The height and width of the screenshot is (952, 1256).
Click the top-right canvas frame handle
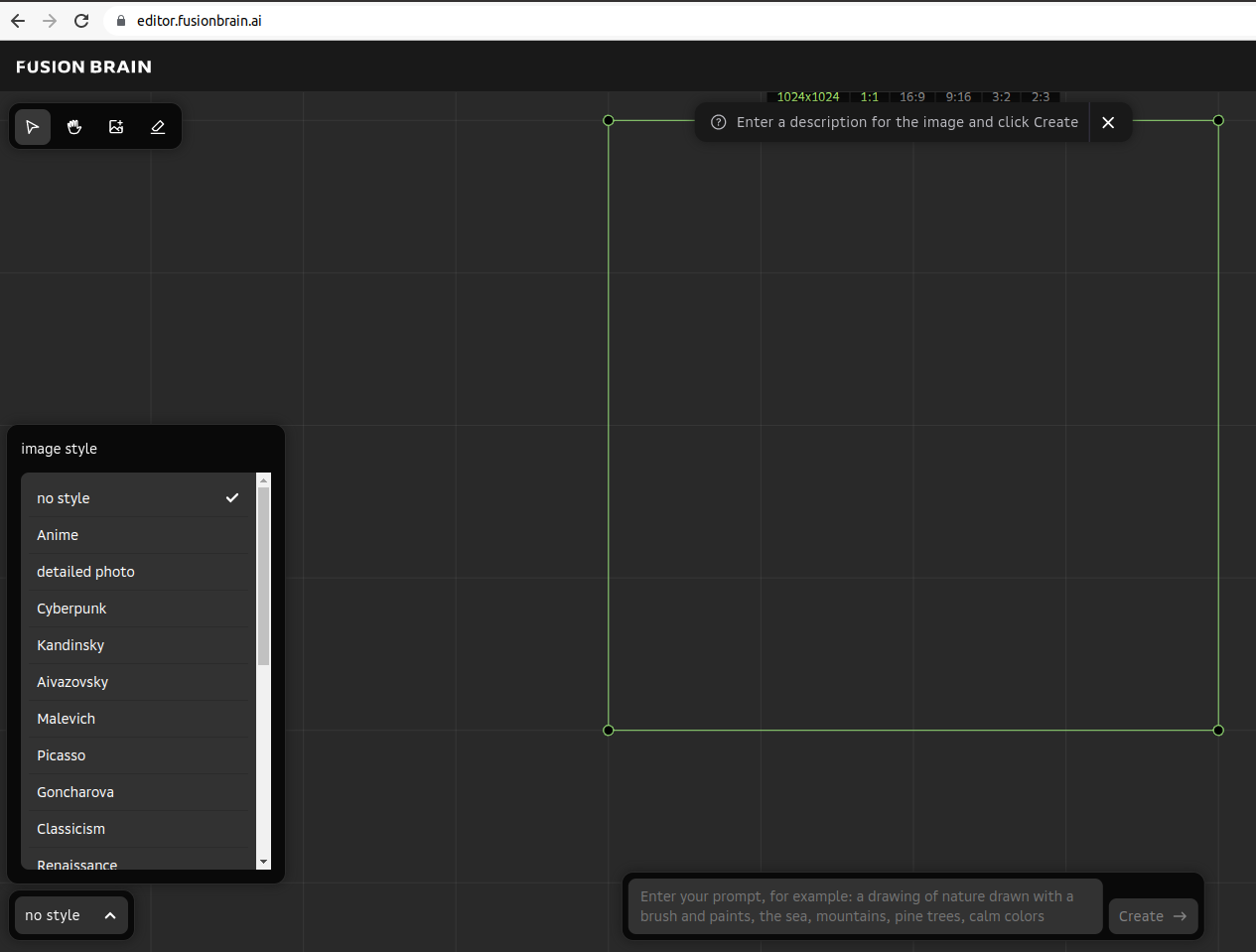1218,120
